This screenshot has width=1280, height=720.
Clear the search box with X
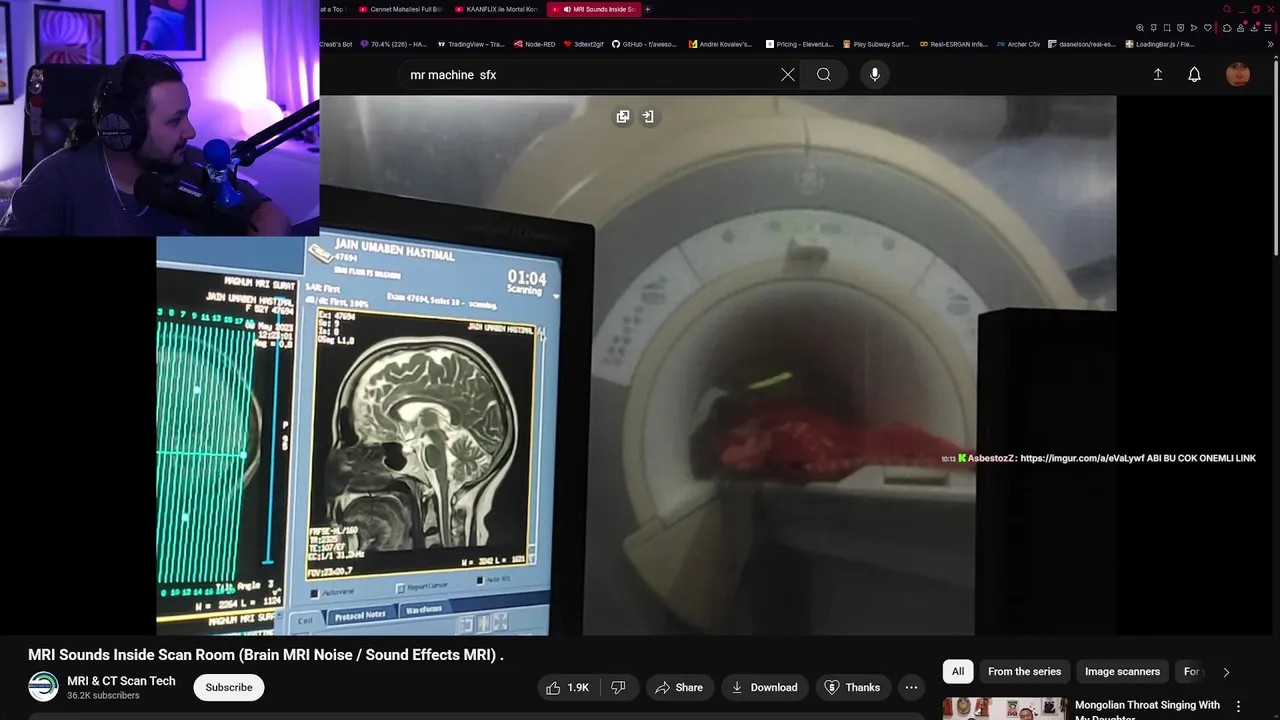(788, 74)
